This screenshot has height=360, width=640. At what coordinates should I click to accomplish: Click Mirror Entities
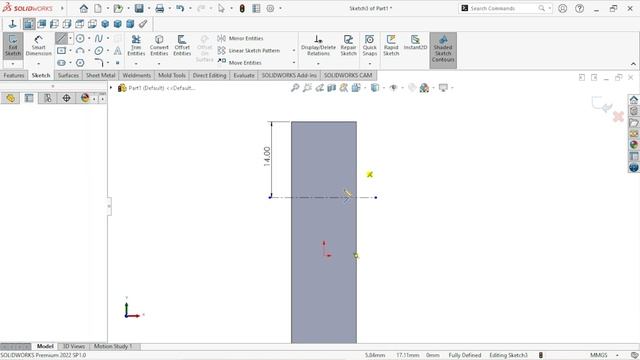coord(241,38)
